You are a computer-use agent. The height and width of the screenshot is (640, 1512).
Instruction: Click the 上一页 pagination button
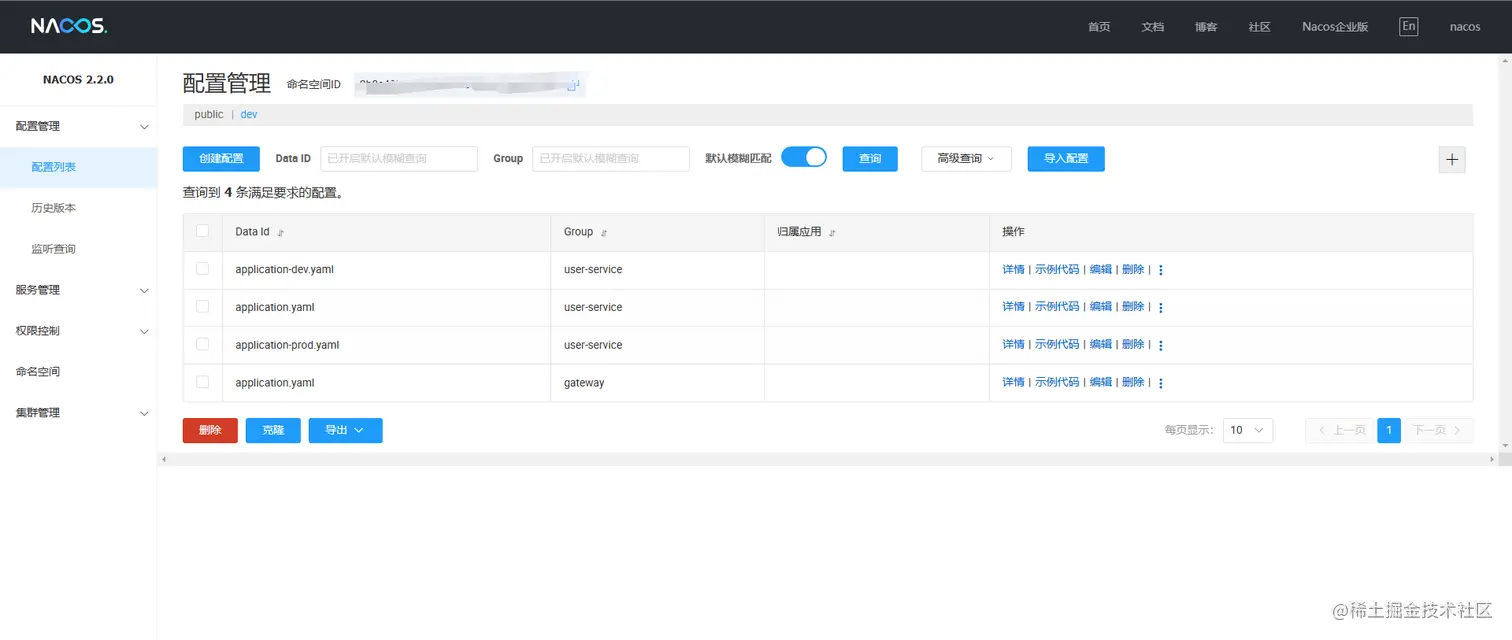tap(1341, 430)
